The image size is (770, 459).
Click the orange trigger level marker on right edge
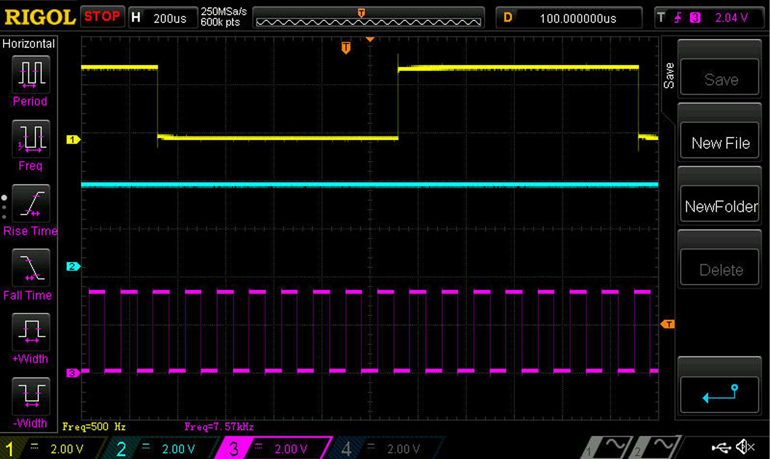(668, 324)
